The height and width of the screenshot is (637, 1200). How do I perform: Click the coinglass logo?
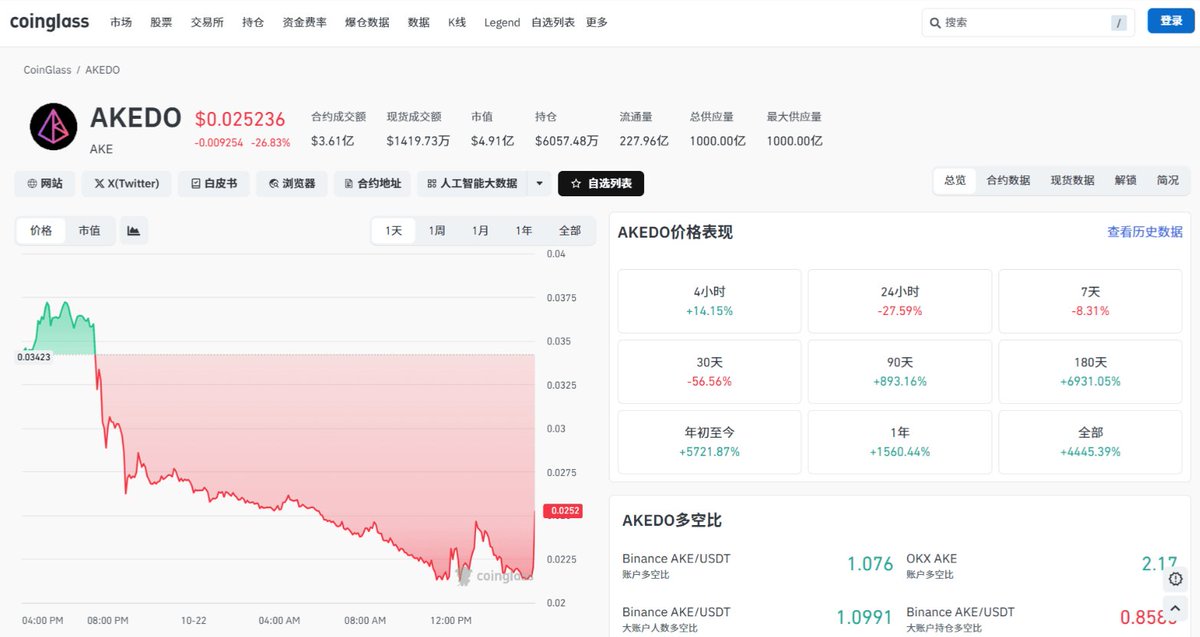tap(50, 22)
